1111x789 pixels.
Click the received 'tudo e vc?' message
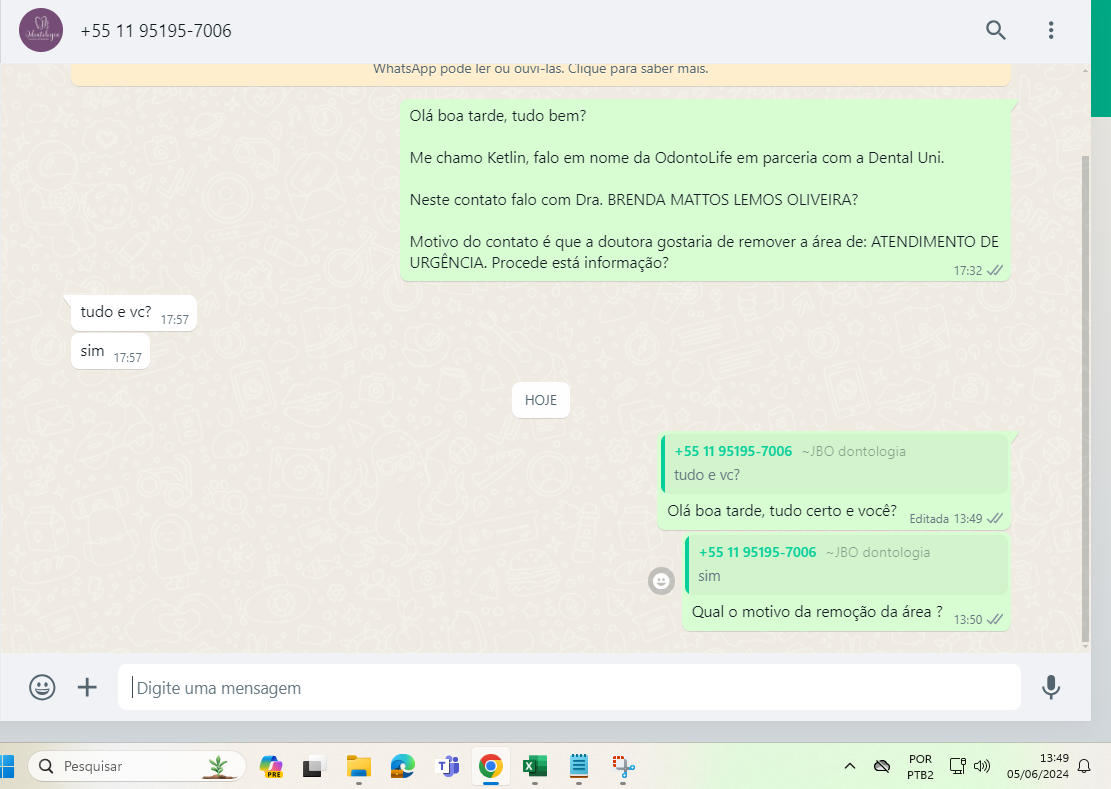[133, 312]
